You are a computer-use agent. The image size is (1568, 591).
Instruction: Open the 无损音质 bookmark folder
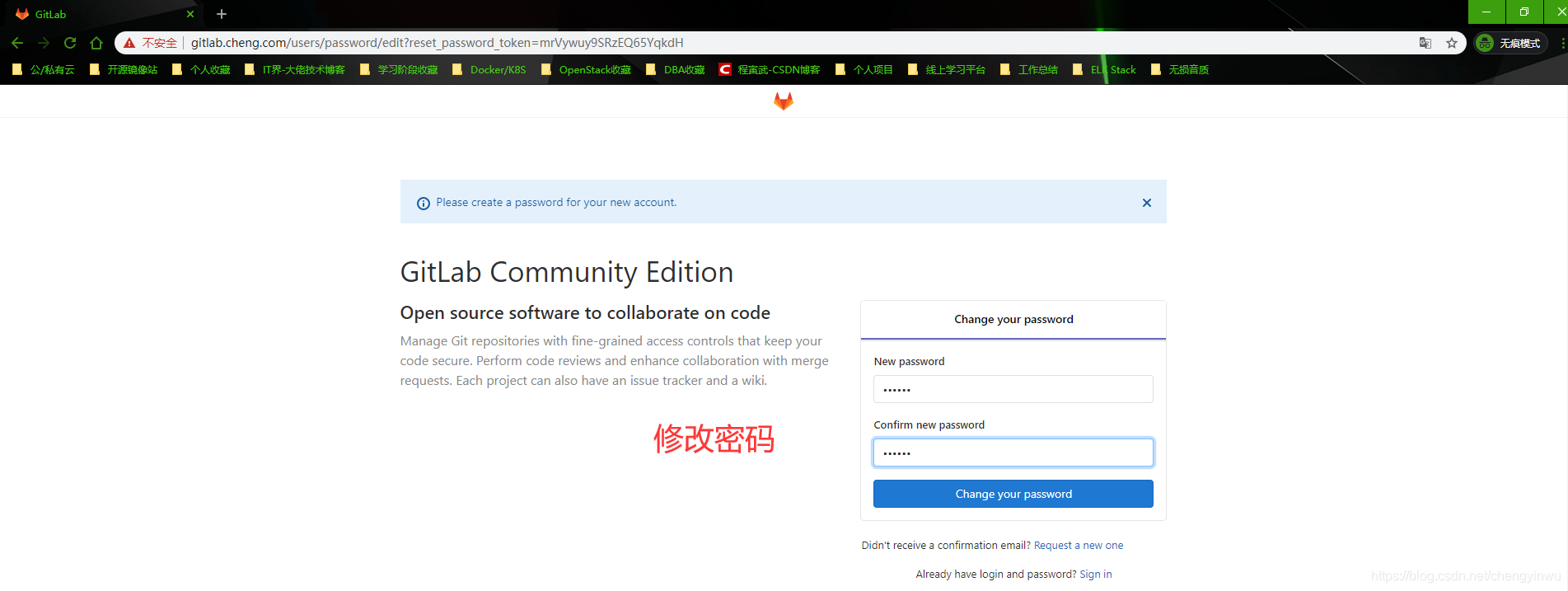1180,70
